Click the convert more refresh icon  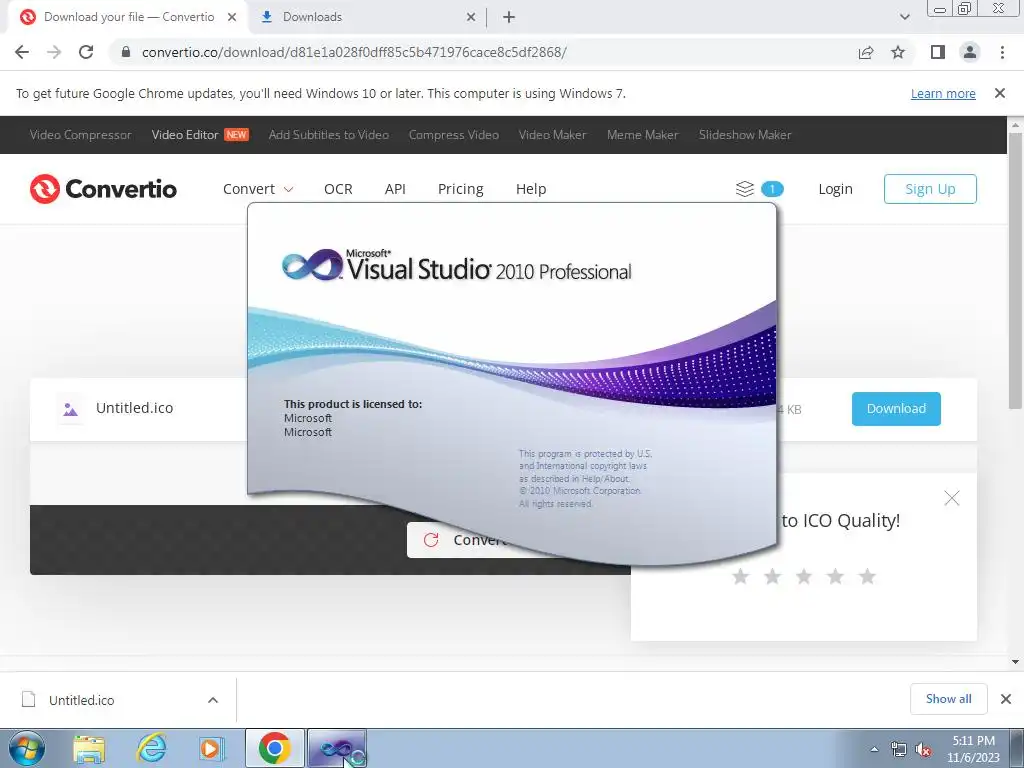click(x=431, y=540)
